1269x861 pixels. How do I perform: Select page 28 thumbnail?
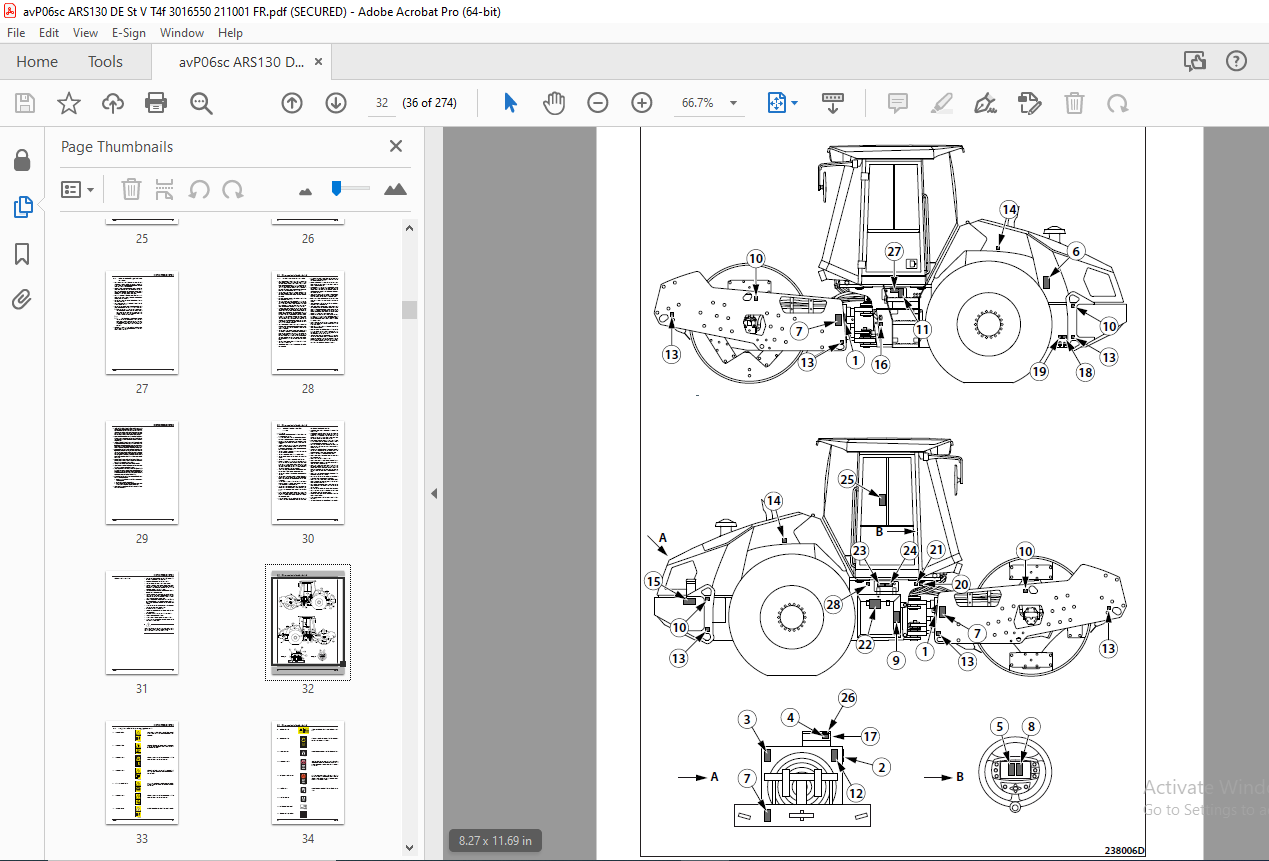coord(308,323)
